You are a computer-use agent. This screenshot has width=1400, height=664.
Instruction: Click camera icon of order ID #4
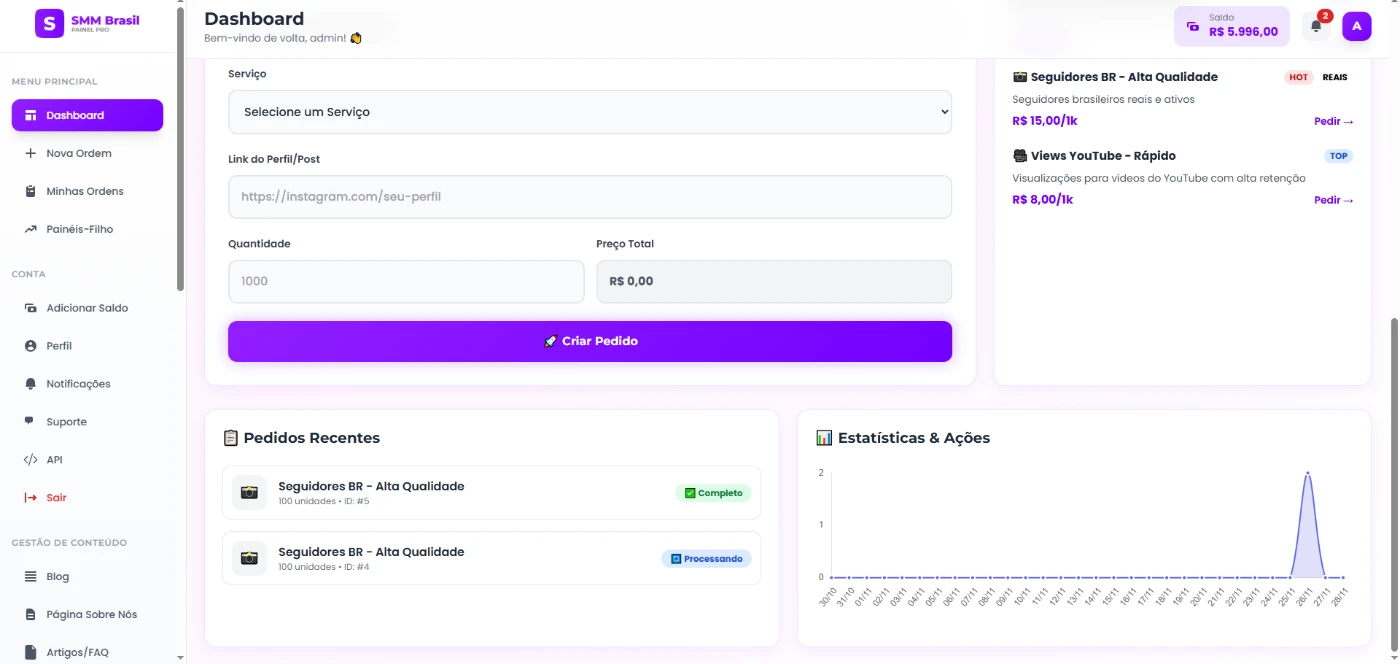coord(249,558)
